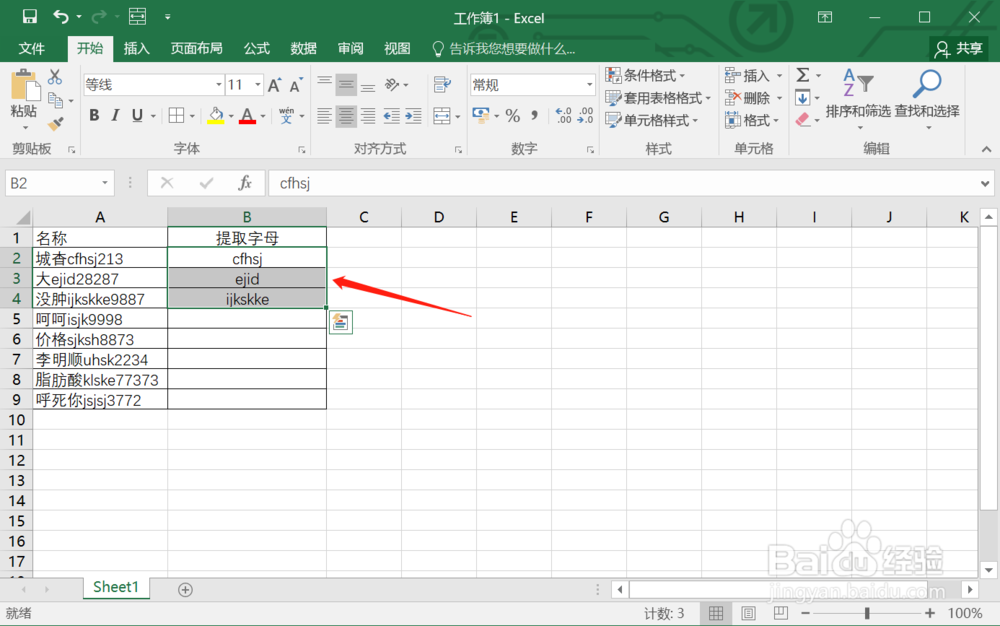Switch to the 数据 ribbon tab
The height and width of the screenshot is (626, 1000).
coord(304,48)
